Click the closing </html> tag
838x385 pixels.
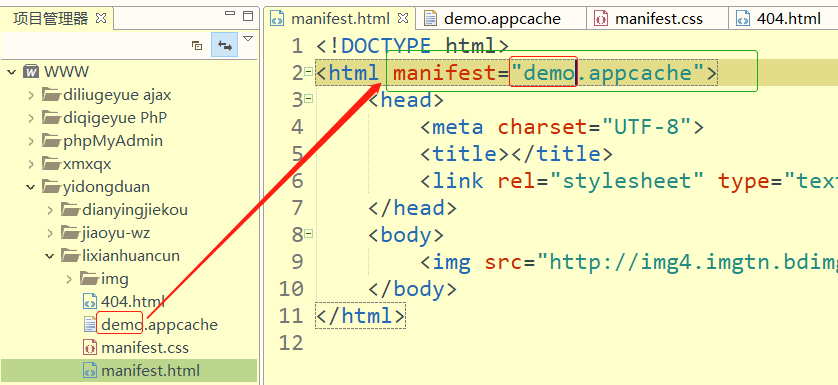coord(361,316)
